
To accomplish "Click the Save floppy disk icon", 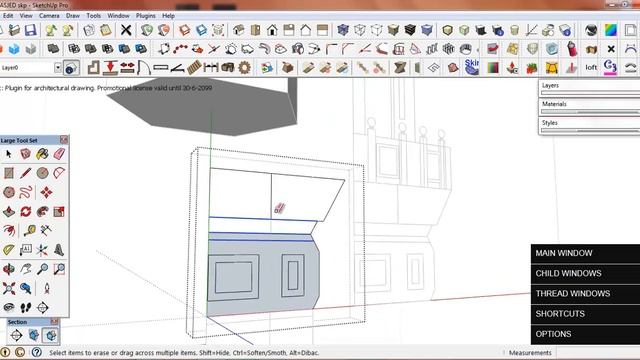I will (31, 30).
